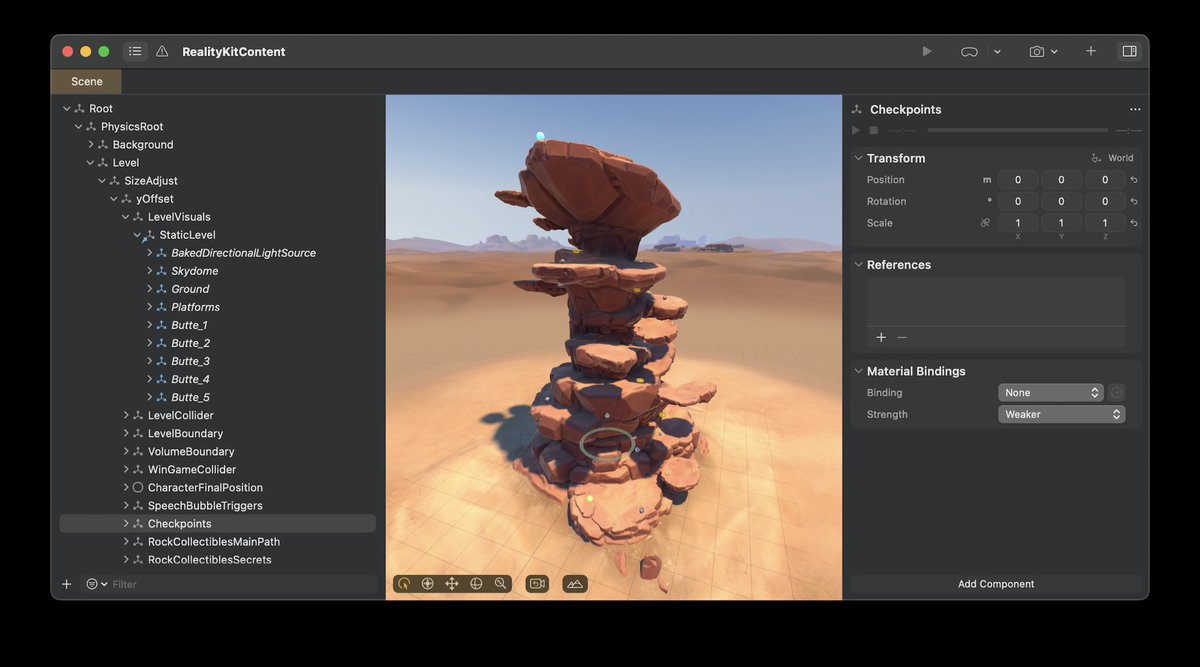Reset the Scale values arrow

tap(1134, 223)
